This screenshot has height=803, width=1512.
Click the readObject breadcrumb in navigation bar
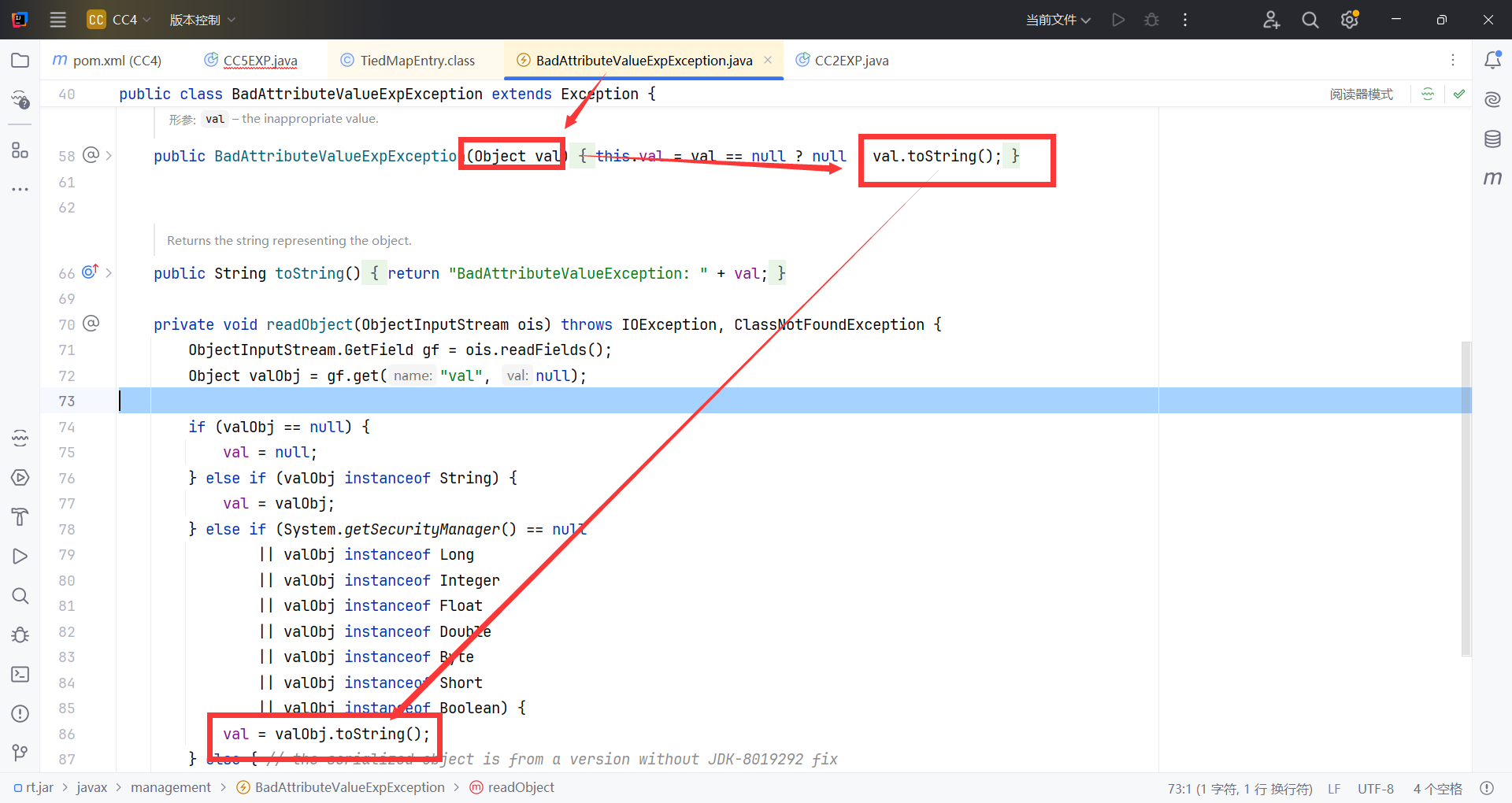pyautogui.click(x=521, y=787)
